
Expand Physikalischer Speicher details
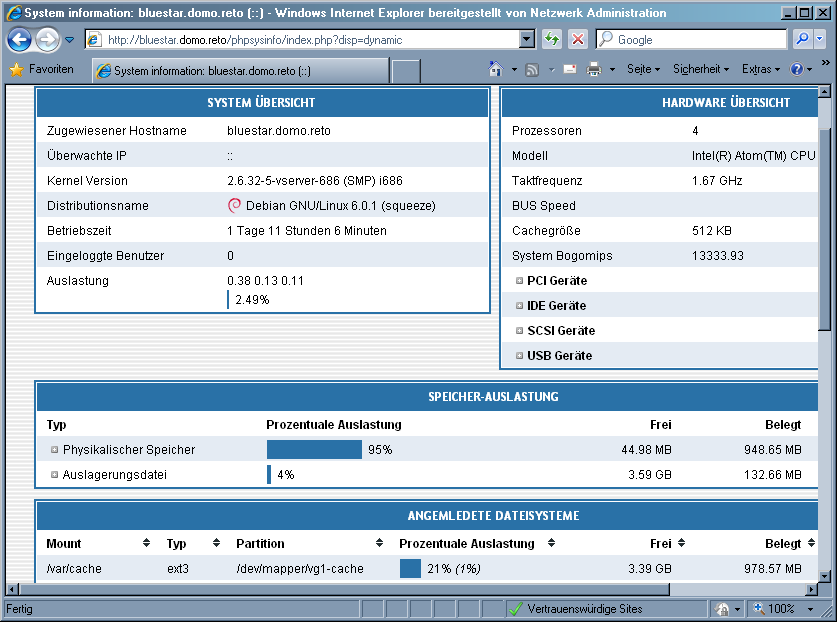tap(55, 450)
